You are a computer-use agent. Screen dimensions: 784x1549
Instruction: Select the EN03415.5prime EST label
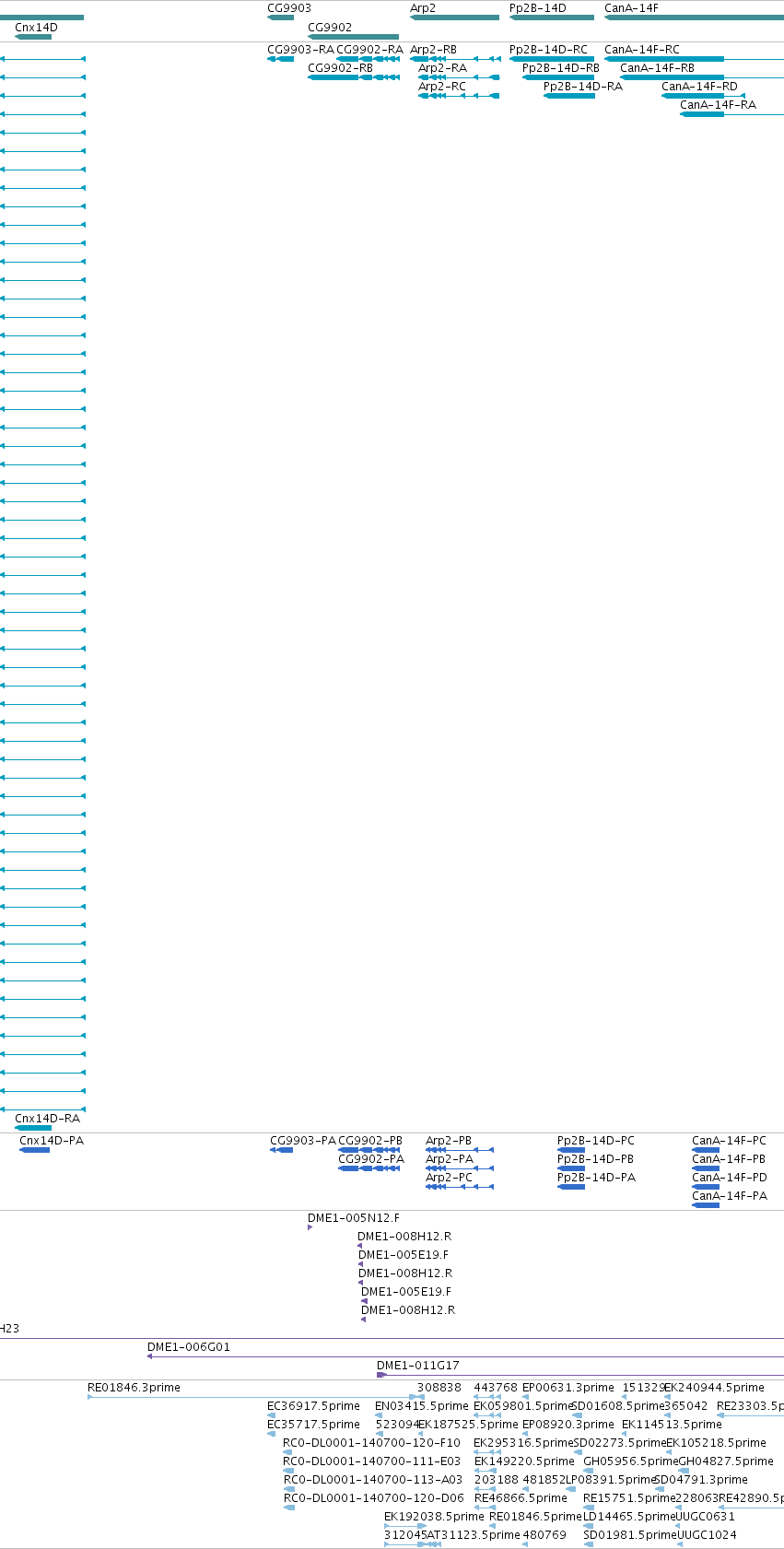(422, 1406)
